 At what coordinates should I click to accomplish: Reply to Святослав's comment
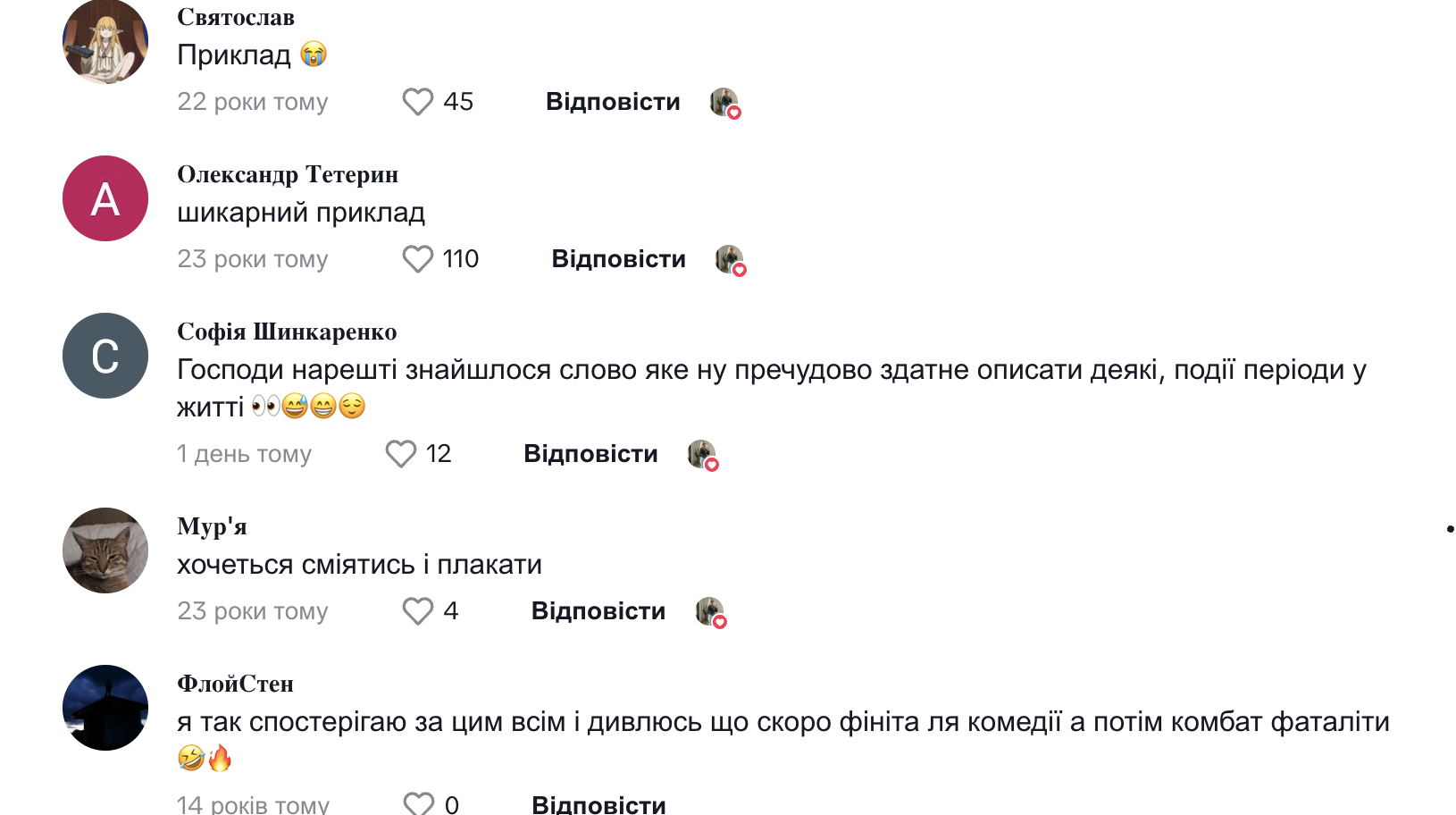[x=613, y=102]
